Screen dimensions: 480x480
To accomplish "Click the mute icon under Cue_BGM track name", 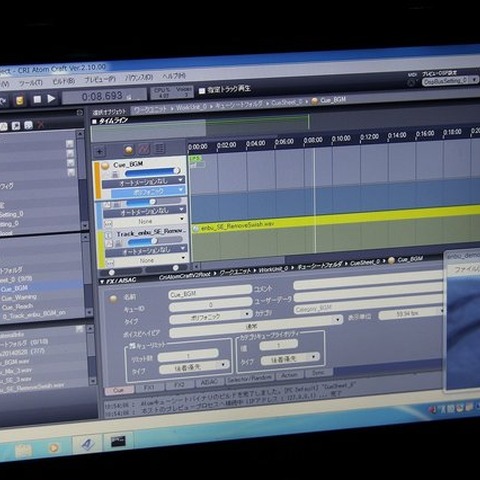I will click(115, 174).
